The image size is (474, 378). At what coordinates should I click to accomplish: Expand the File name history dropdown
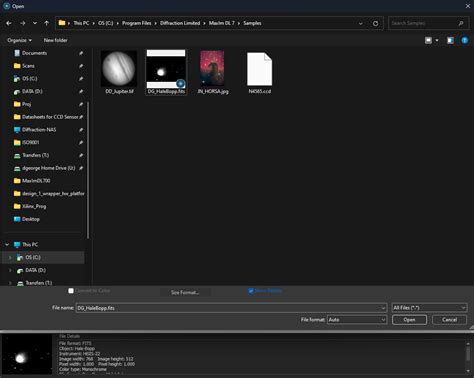coord(383,308)
